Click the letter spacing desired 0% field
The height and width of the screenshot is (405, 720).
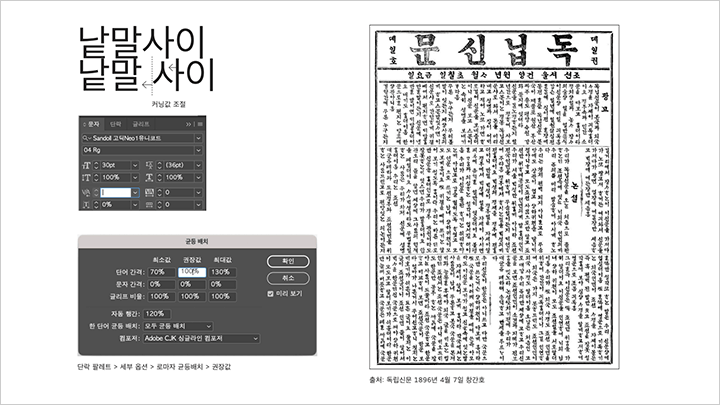pyautogui.click(x=191, y=284)
